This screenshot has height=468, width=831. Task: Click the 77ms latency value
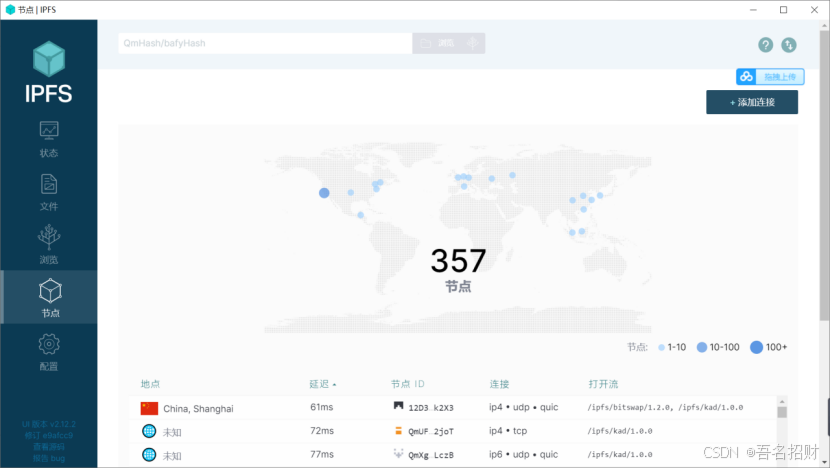pos(322,454)
